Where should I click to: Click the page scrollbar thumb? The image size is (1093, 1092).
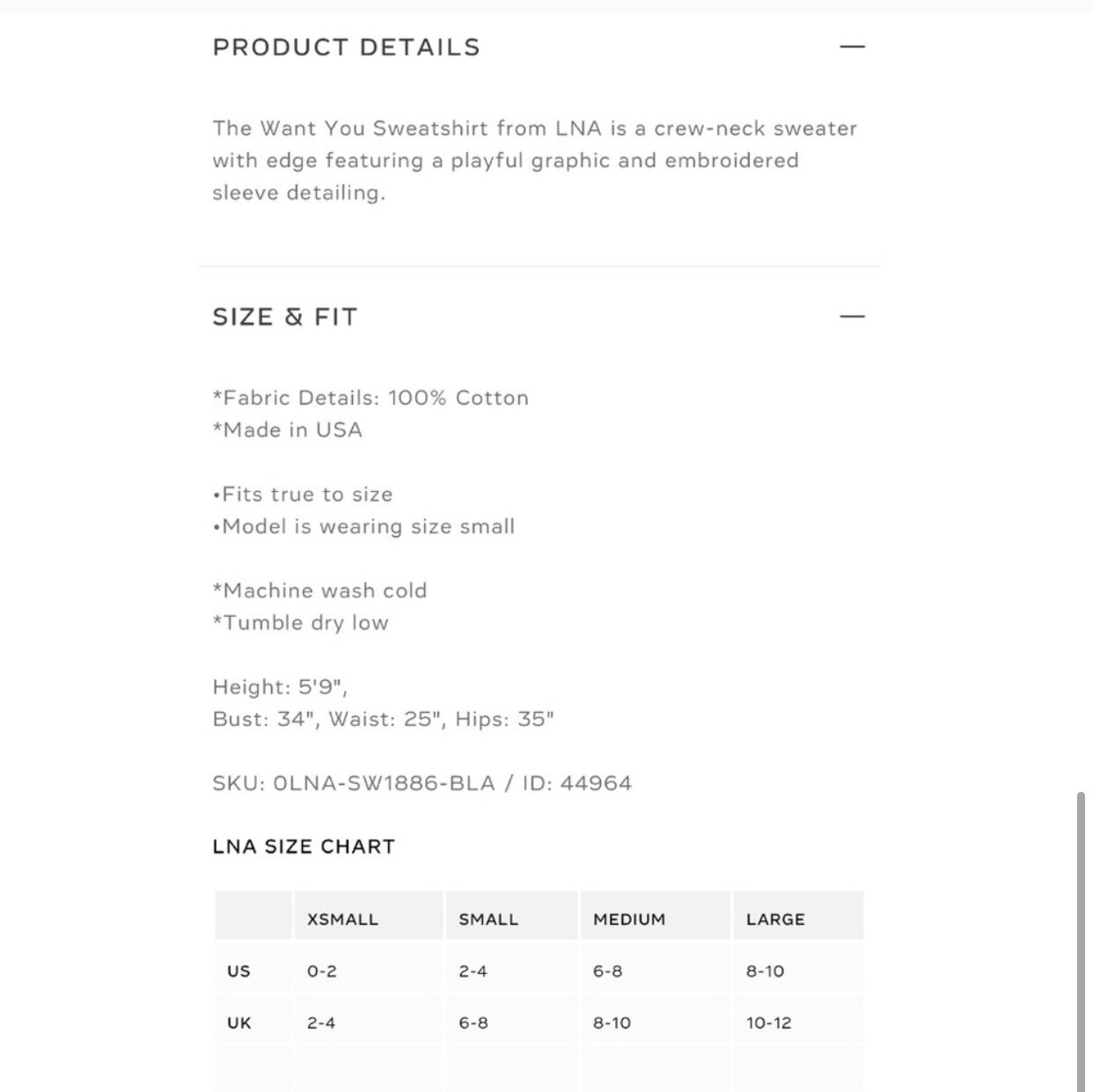[1081, 942]
